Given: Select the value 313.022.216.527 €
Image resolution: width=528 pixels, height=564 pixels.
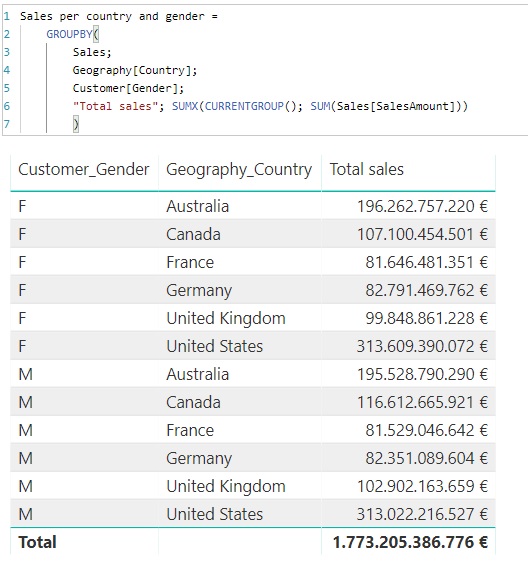Looking at the screenshot, I should coord(422,514).
